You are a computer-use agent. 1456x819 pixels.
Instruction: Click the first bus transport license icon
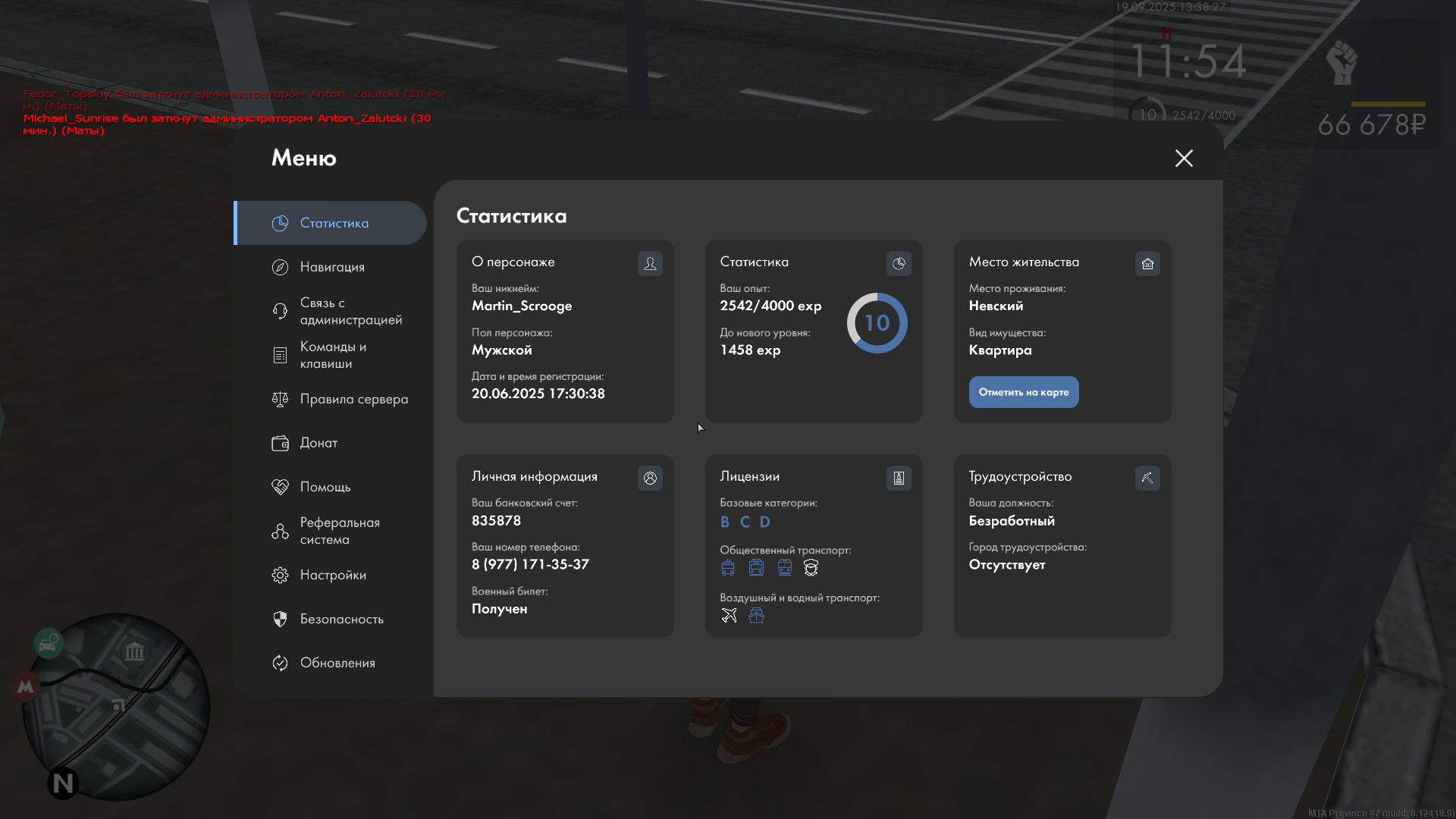pos(728,567)
